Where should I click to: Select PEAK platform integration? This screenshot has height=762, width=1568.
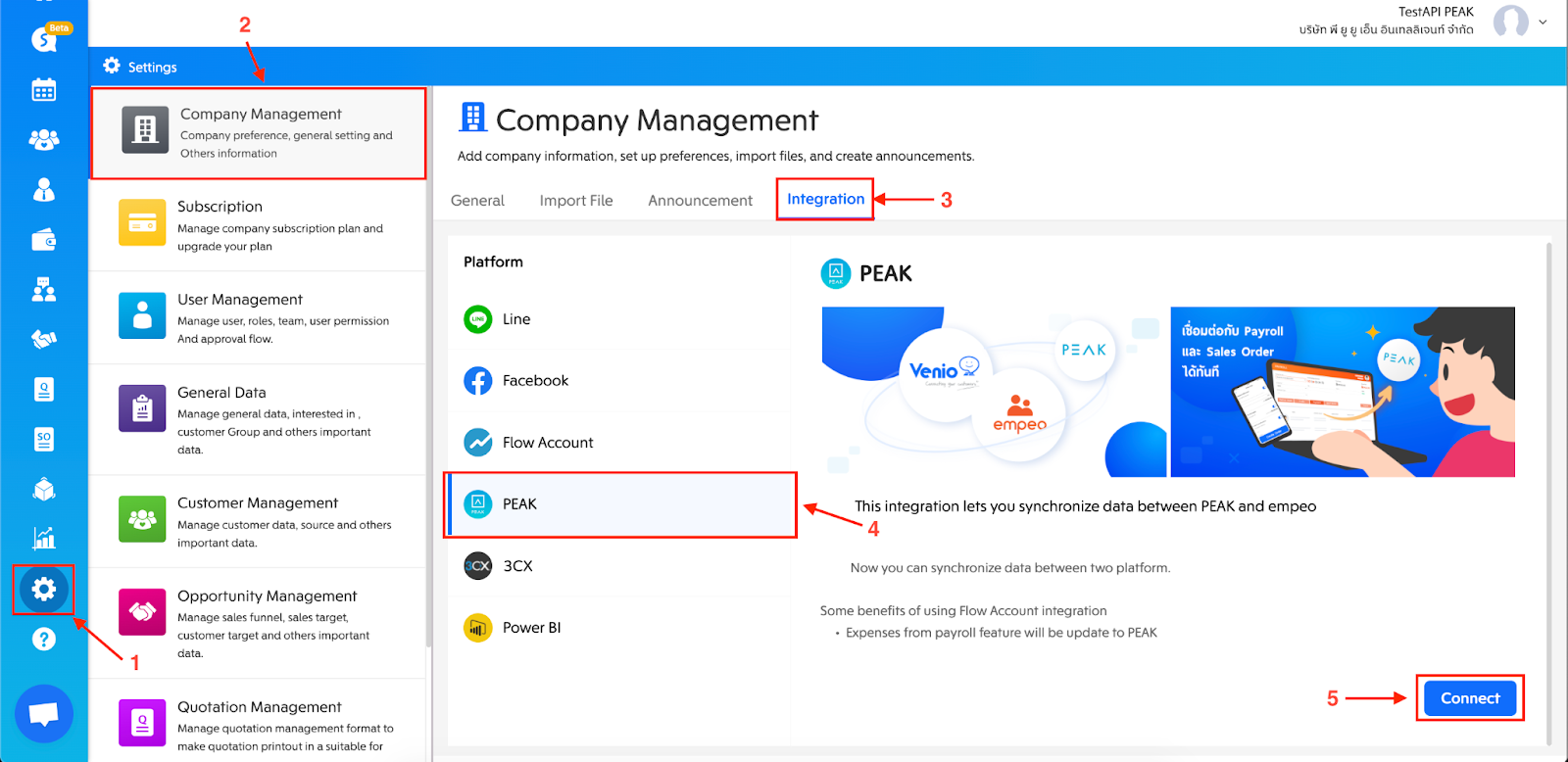click(619, 504)
